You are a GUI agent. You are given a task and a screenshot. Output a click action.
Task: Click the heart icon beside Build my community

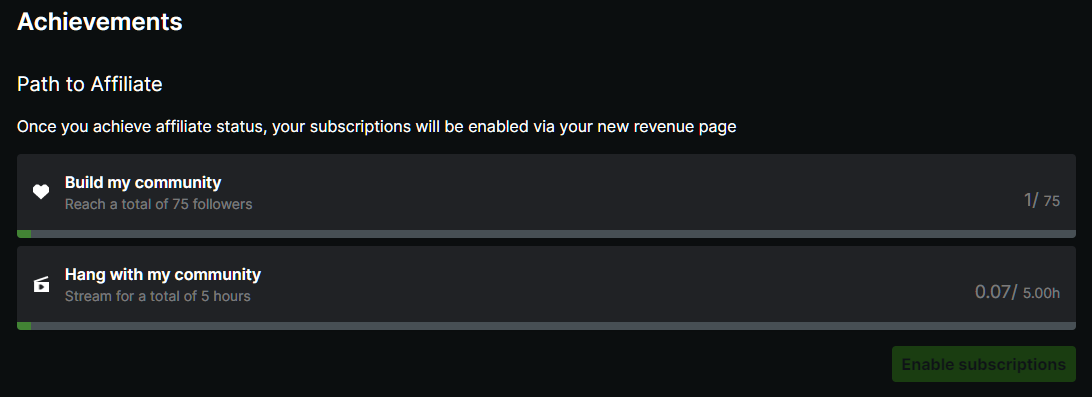click(41, 192)
